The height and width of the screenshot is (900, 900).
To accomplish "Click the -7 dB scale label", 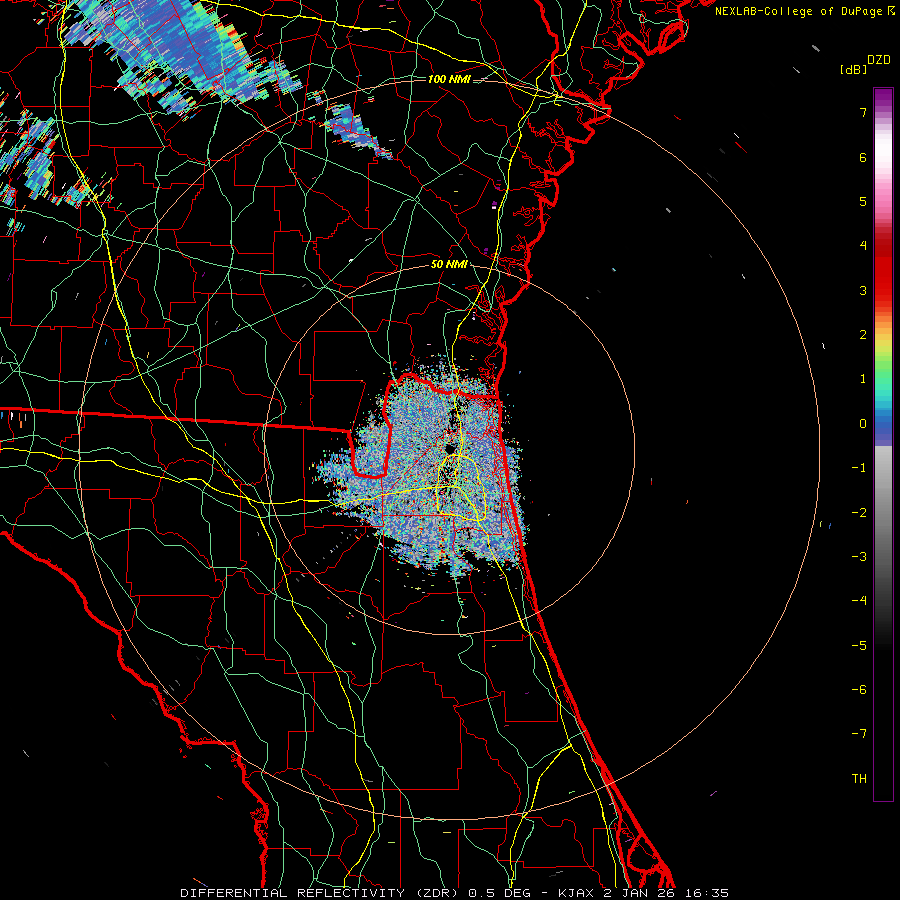I will (859, 734).
